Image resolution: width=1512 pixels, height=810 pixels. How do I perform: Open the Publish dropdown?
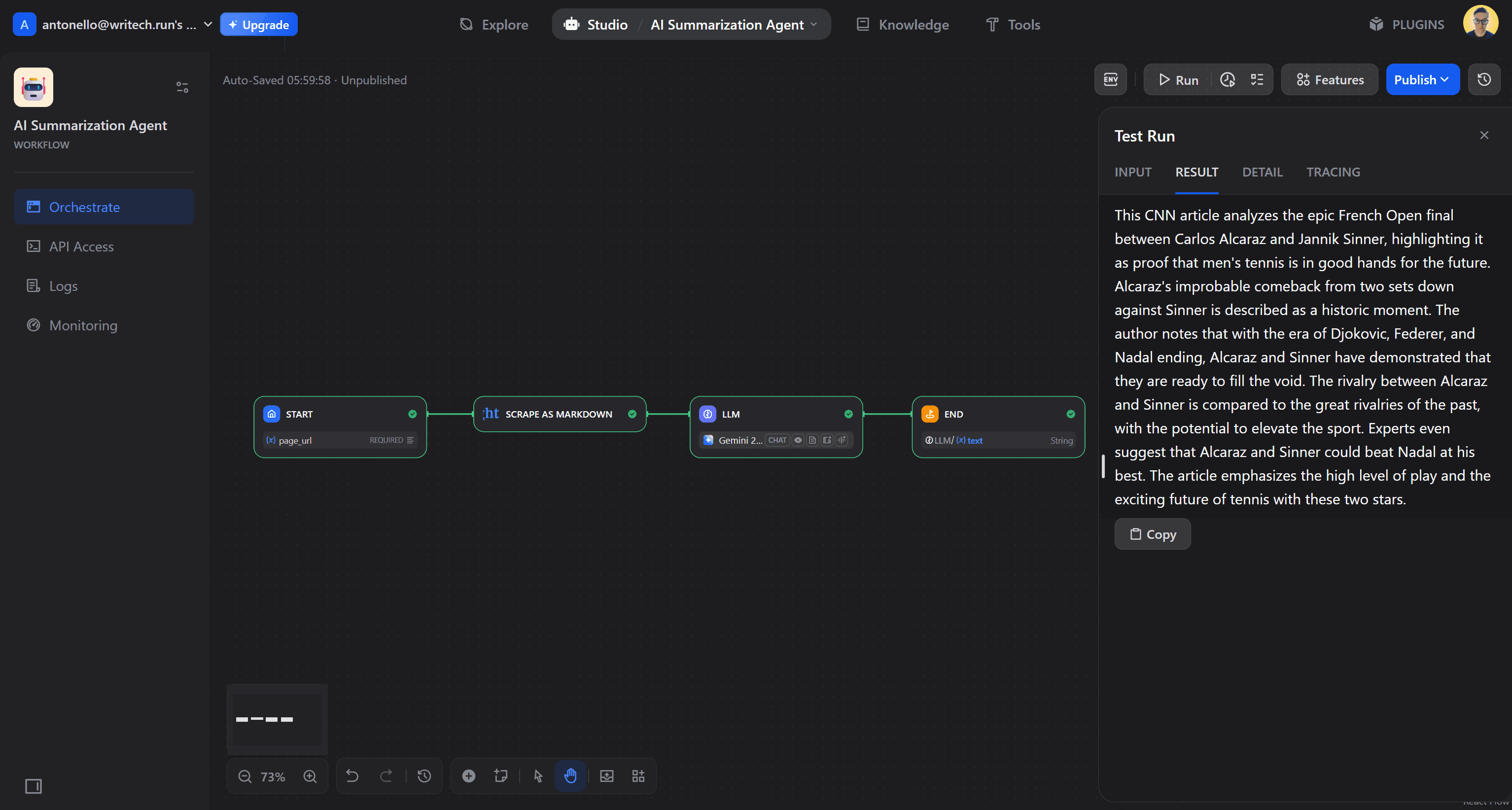tap(1422, 79)
